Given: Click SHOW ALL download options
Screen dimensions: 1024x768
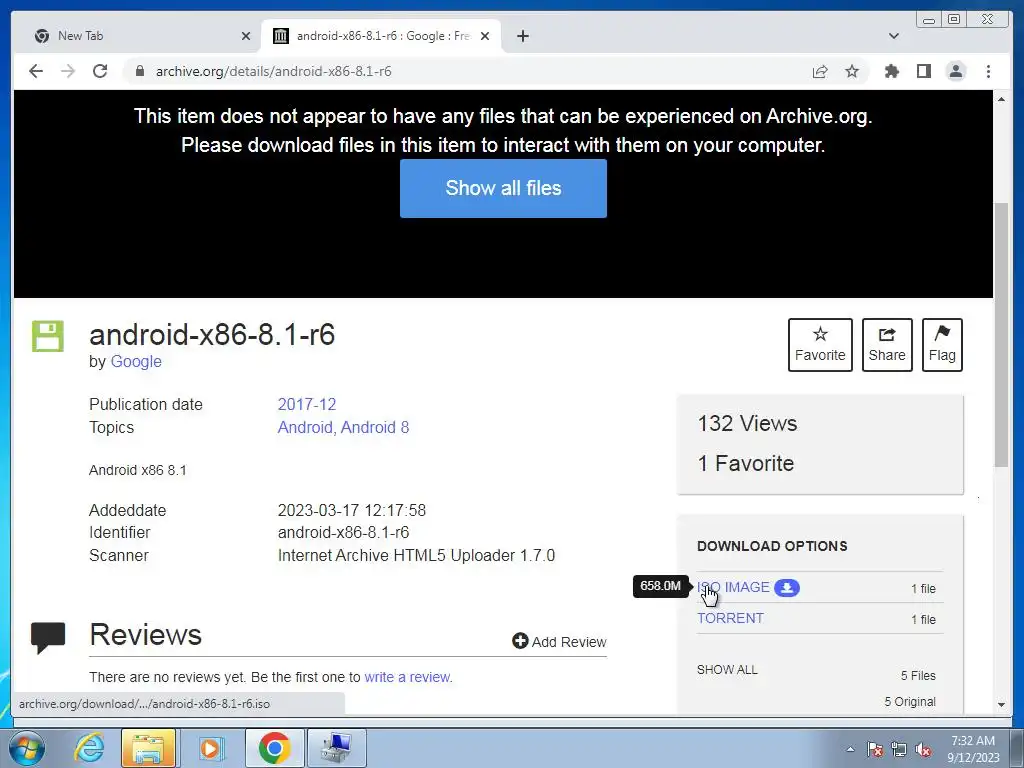Looking at the screenshot, I should coord(727,669).
